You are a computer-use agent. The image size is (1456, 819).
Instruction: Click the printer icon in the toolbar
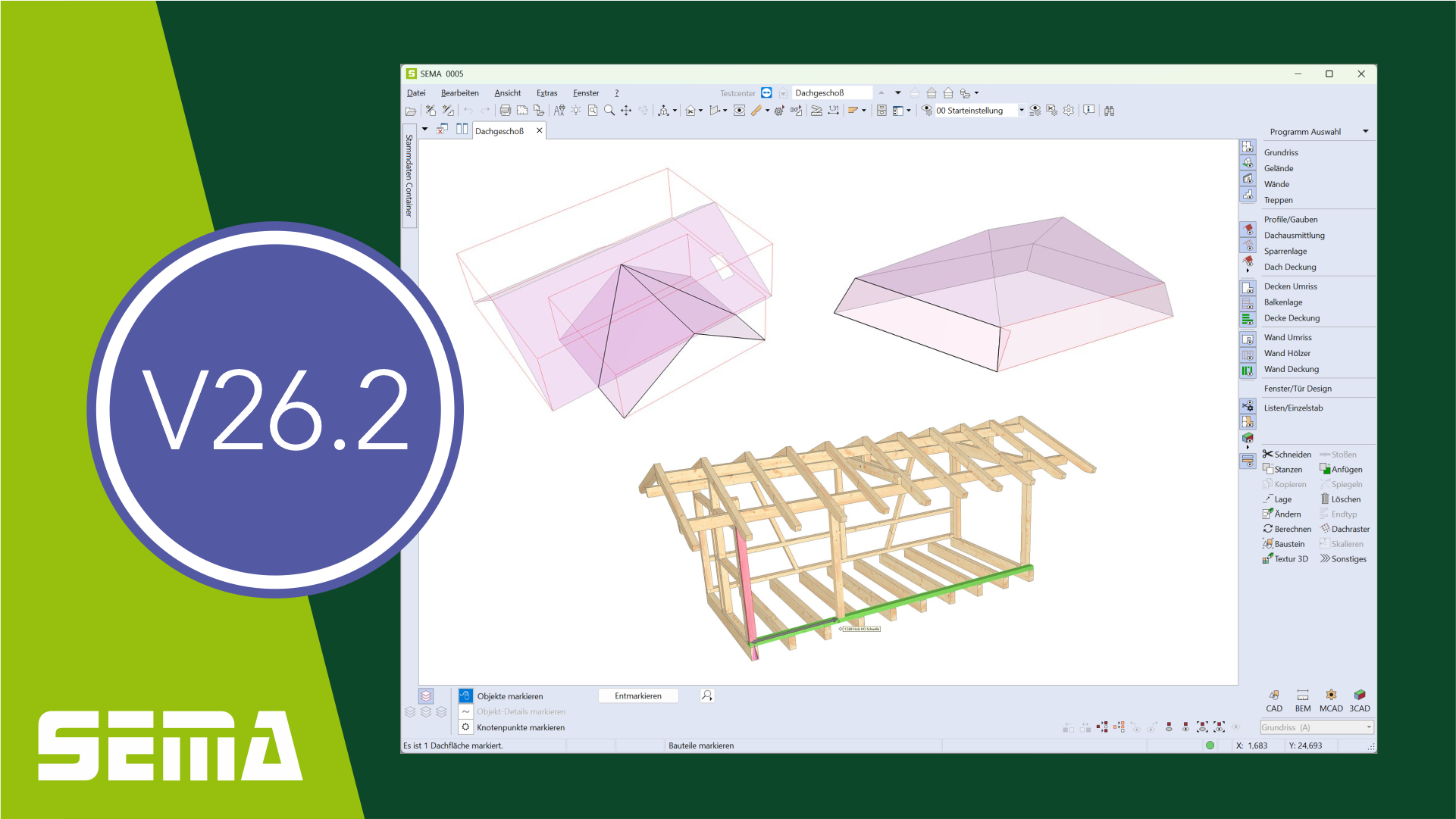(x=505, y=111)
